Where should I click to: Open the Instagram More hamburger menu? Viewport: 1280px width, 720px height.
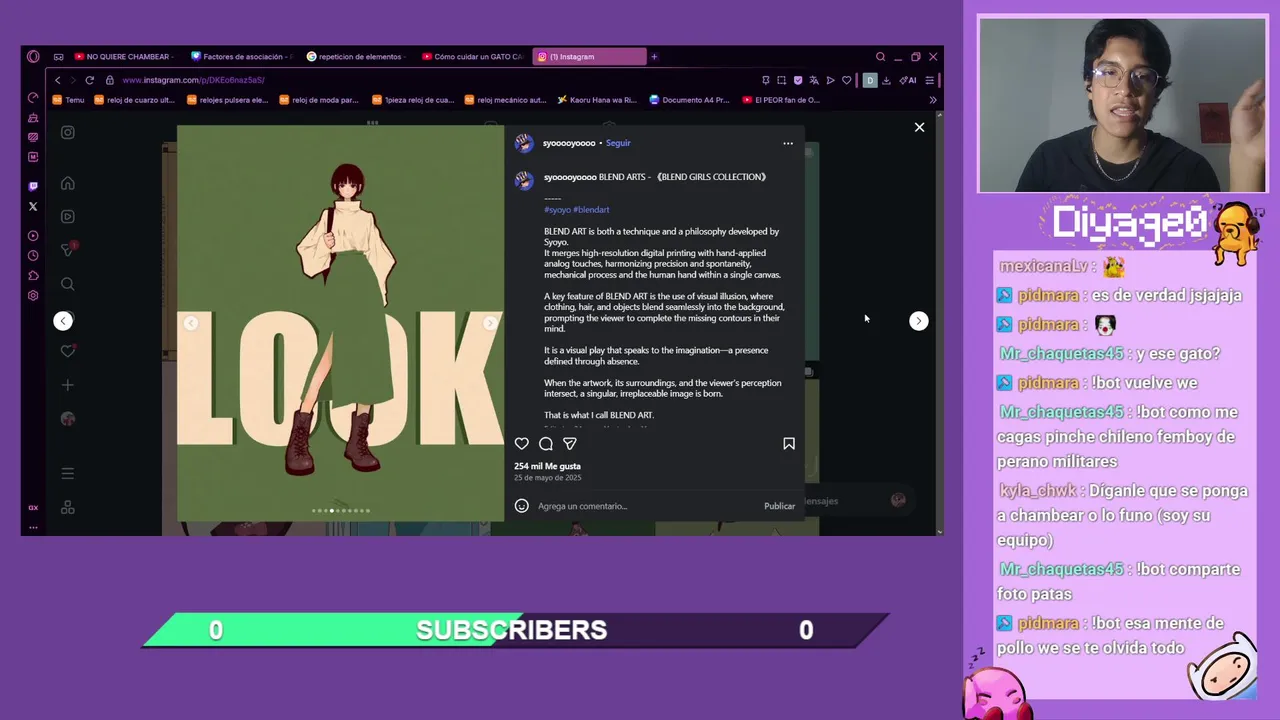68,473
